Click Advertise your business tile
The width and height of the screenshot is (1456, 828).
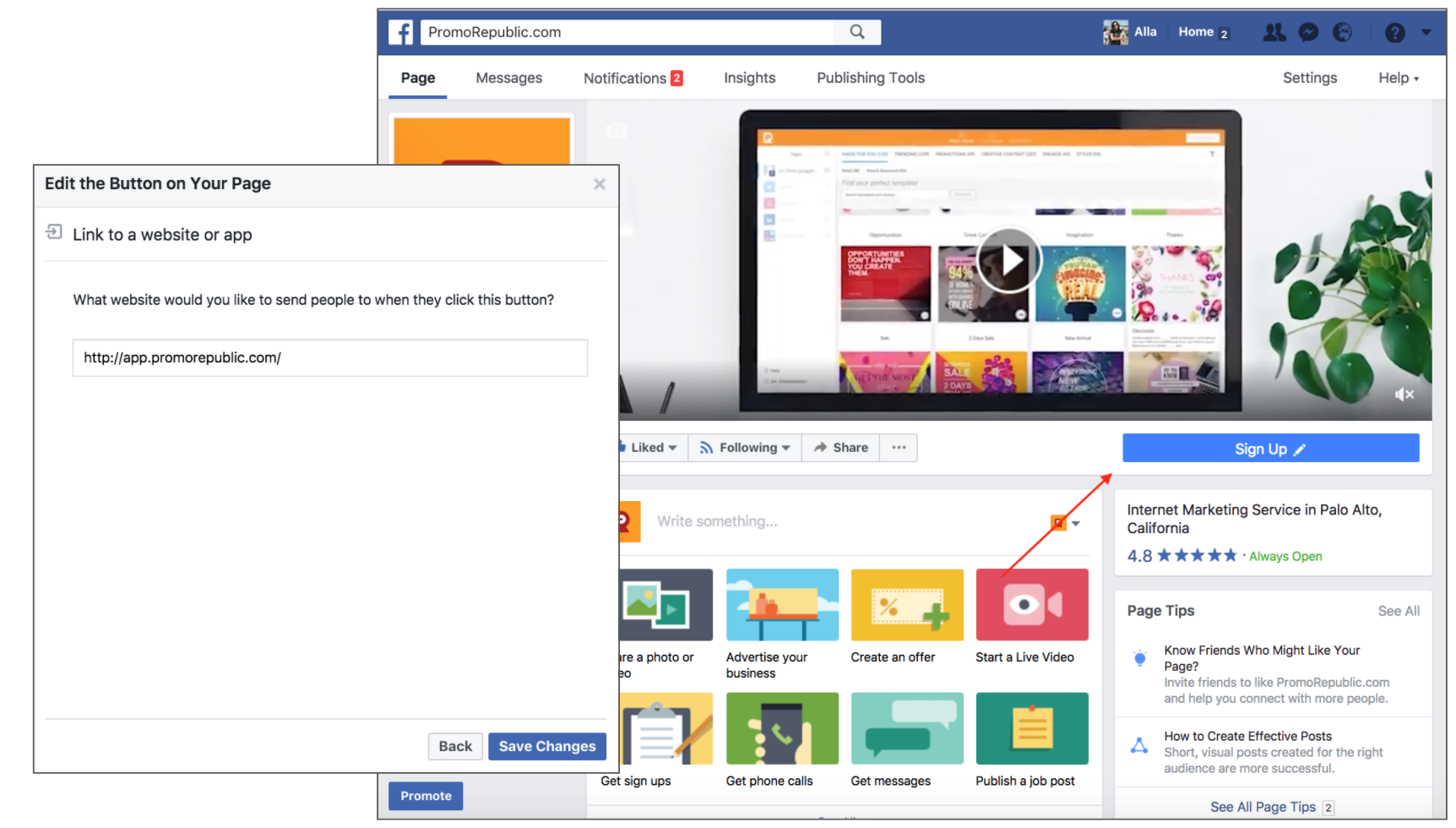pyautogui.click(x=782, y=624)
